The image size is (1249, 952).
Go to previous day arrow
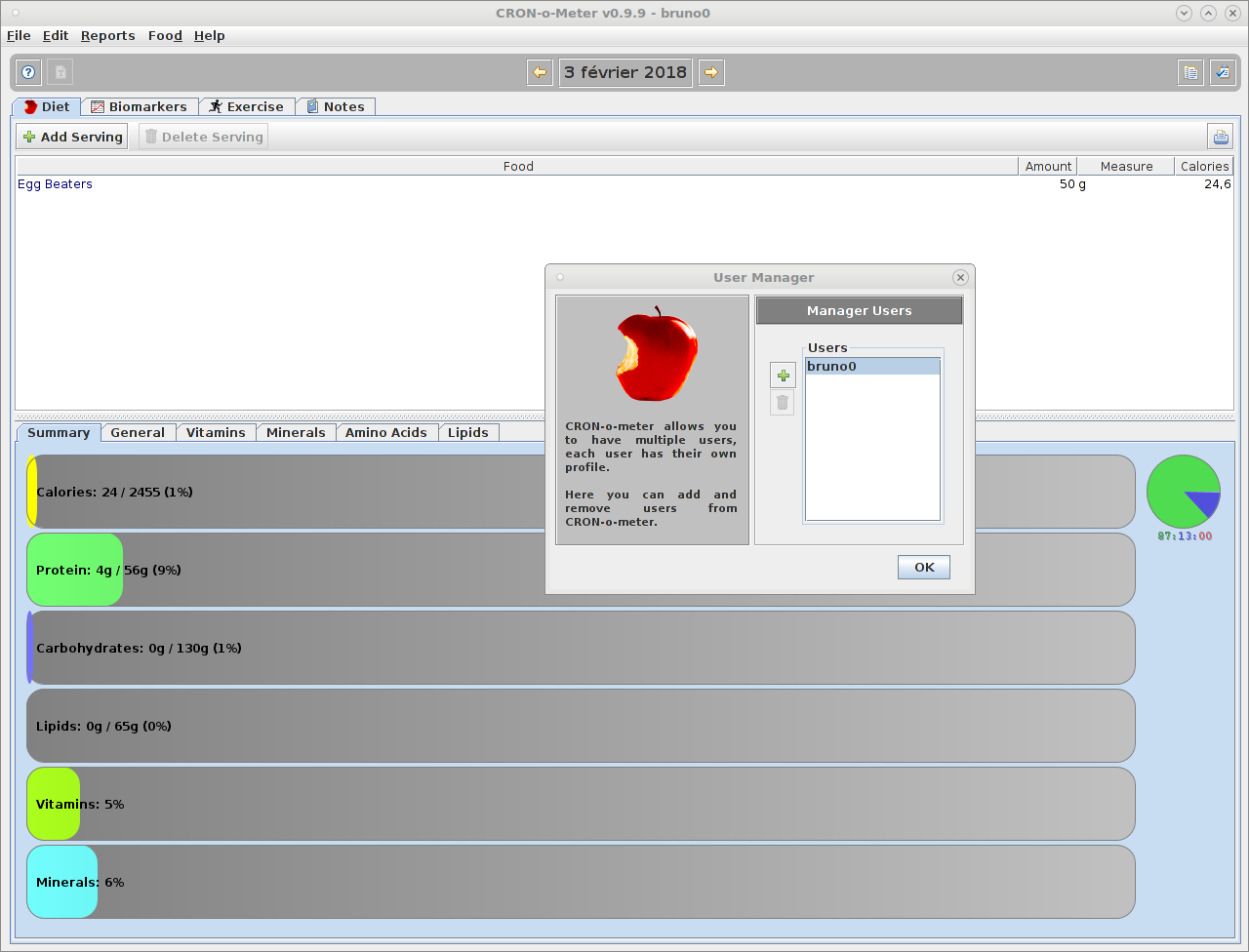click(x=540, y=72)
